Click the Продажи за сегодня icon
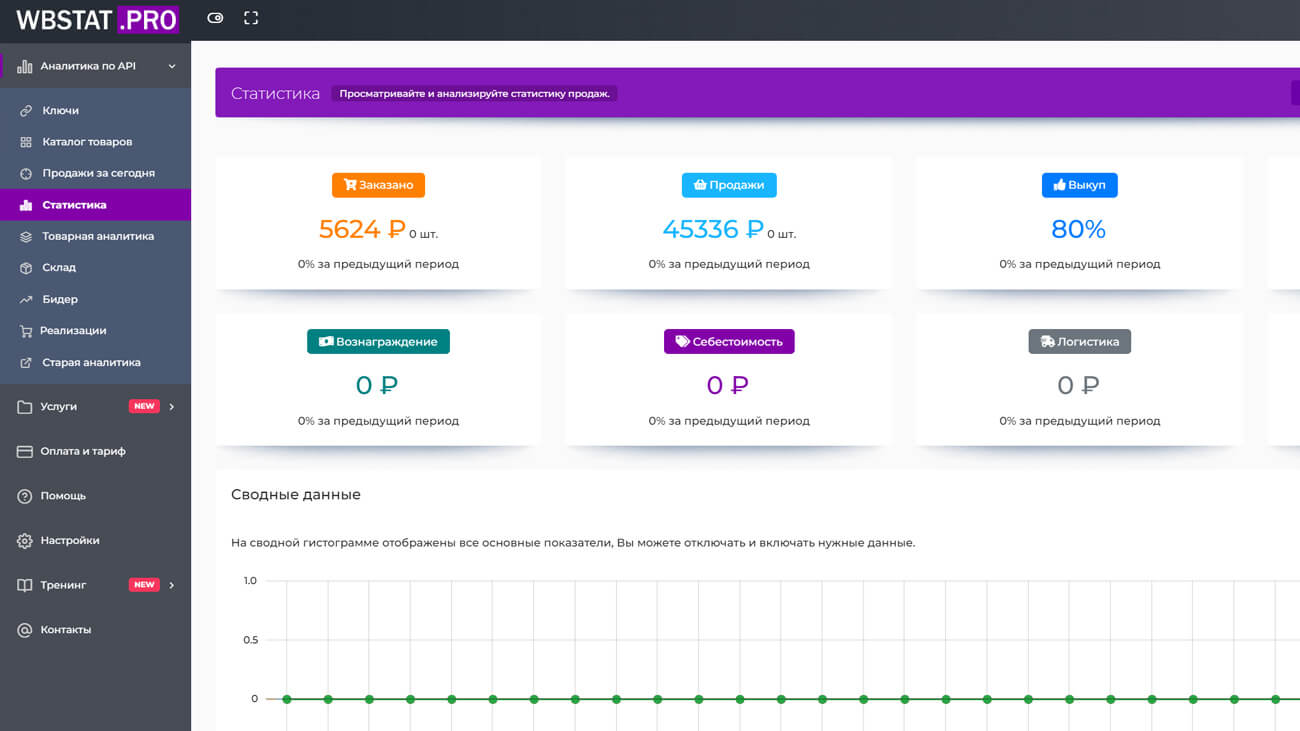 coord(26,173)
